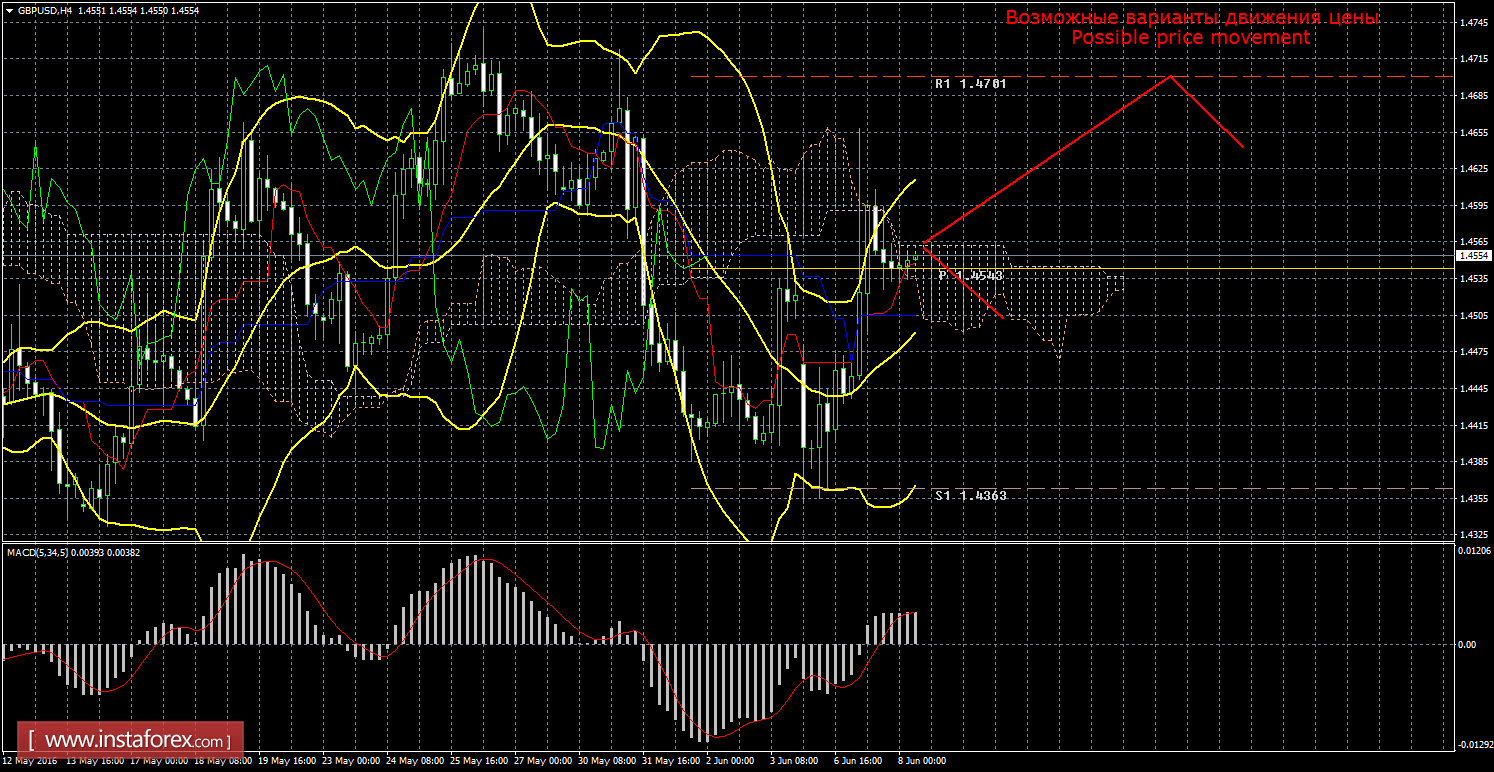Viewport: 1494px width, 772px height.
Task: Click the MACD(5,34,5) indicator label
Action: coord(39,552)
